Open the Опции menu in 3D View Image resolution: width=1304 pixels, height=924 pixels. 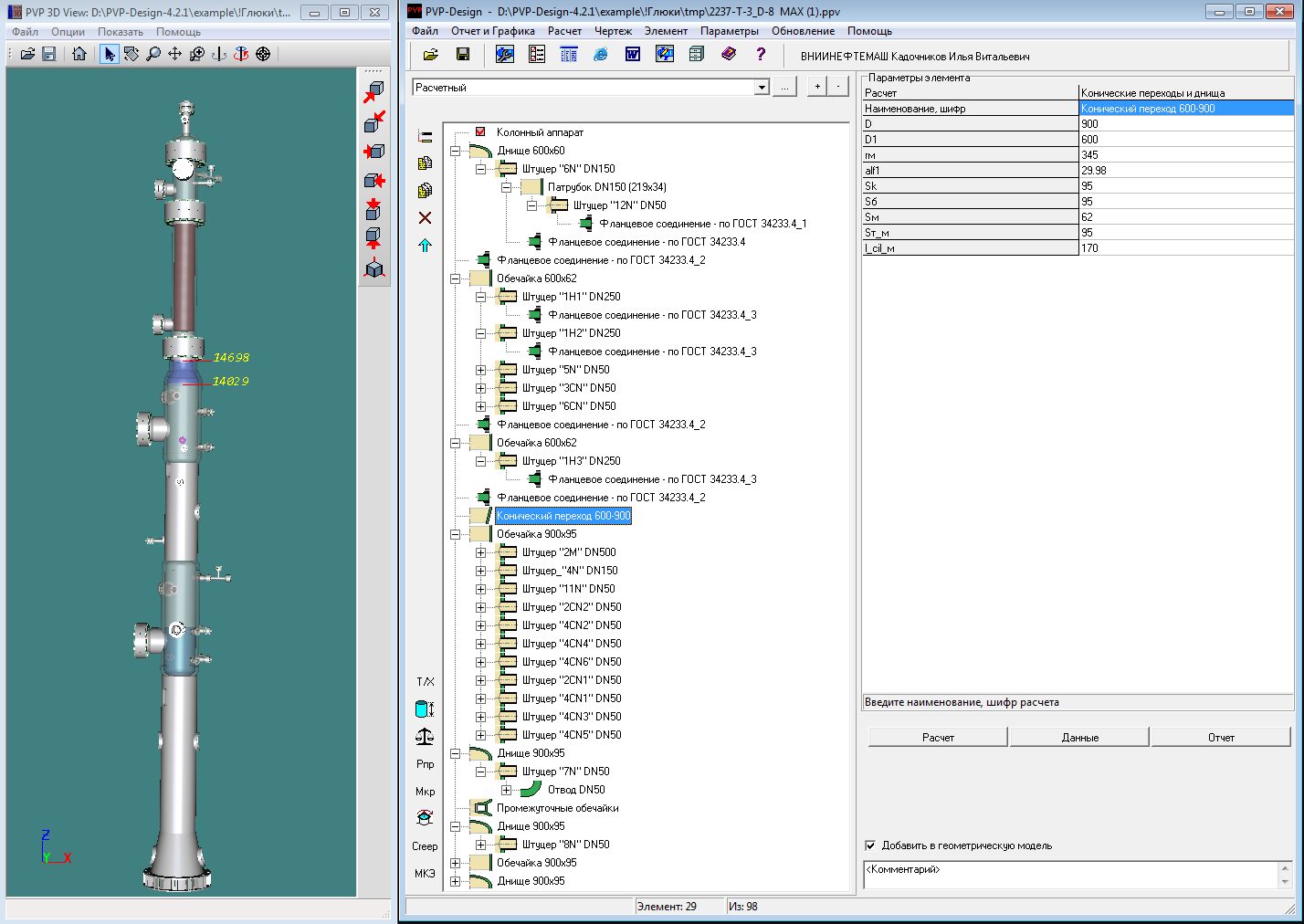[68, 32]
